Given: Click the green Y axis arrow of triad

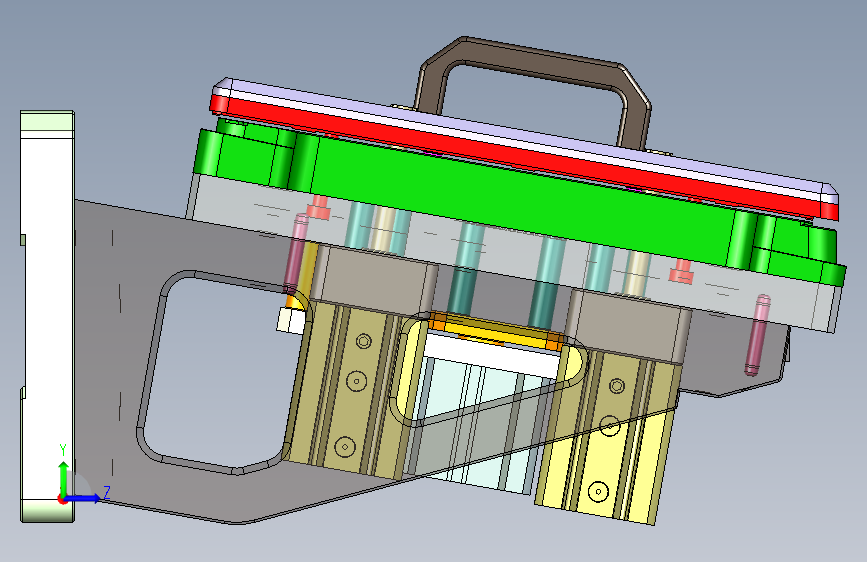Looking at the screenshot, I should tap(64, 478).
